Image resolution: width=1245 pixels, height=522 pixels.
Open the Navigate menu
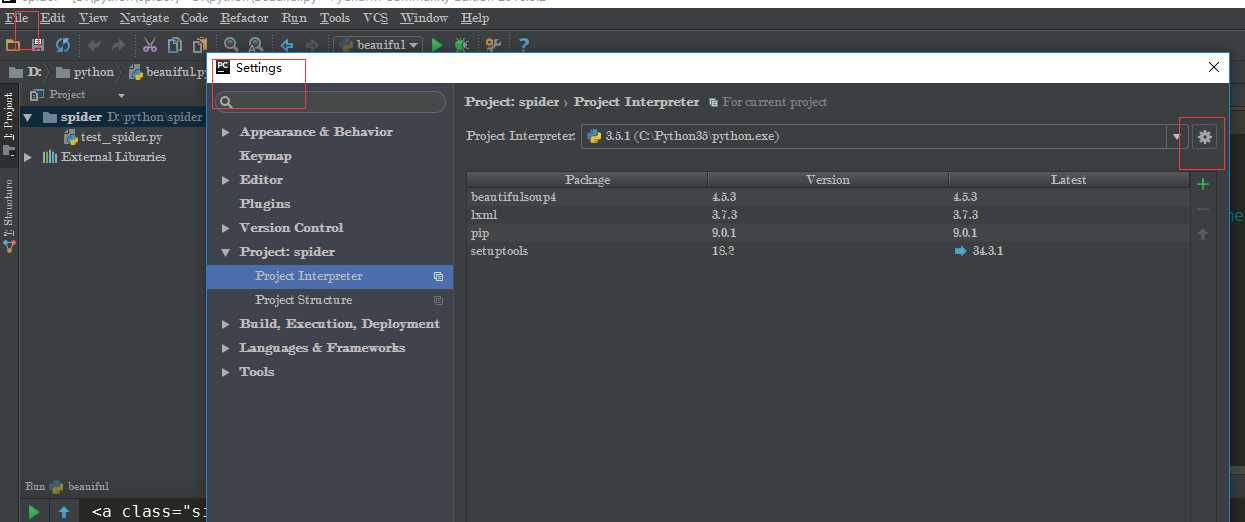point(145,18)
